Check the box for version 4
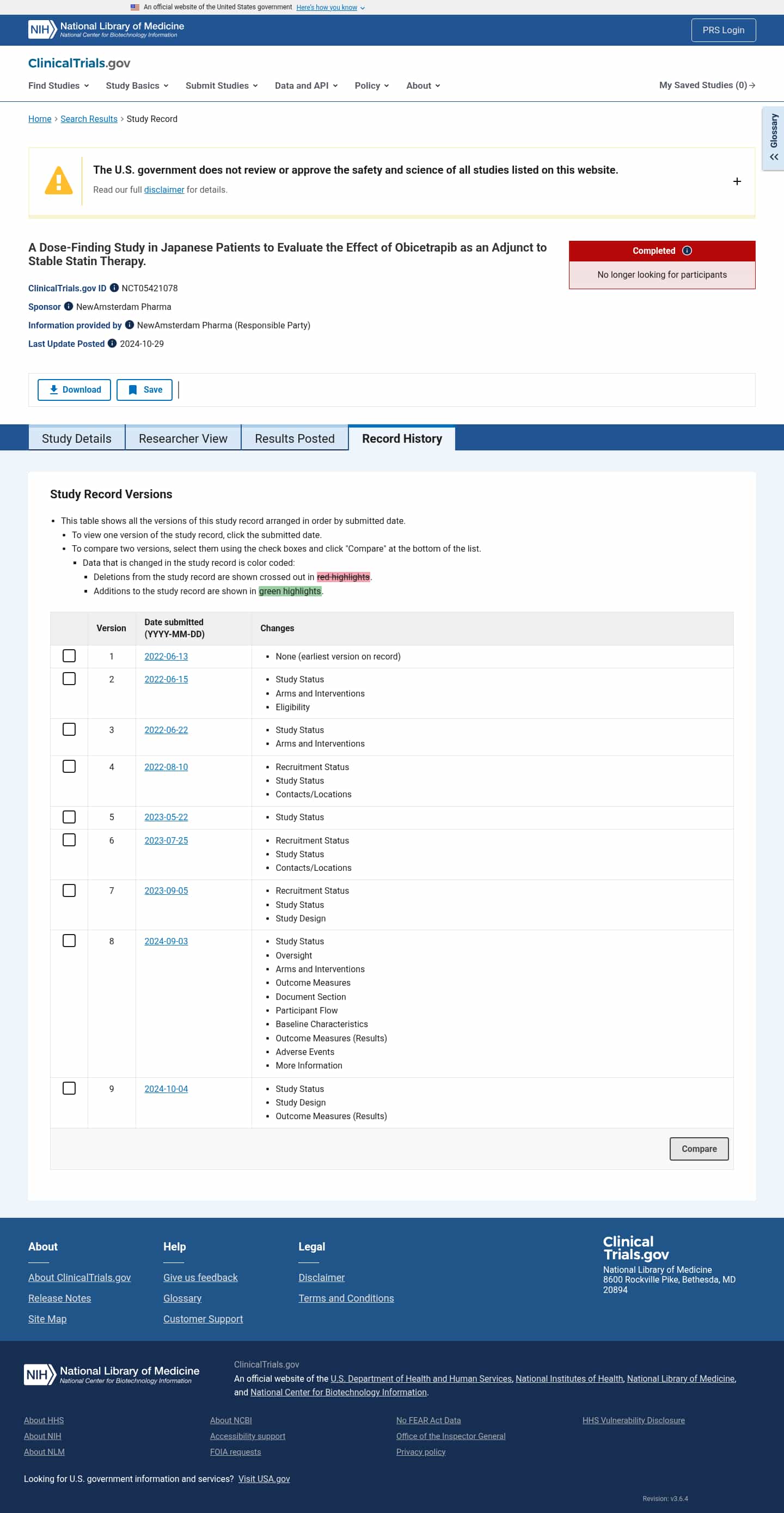The width and height of the screenshot is (784, 1513). point(69,766)
